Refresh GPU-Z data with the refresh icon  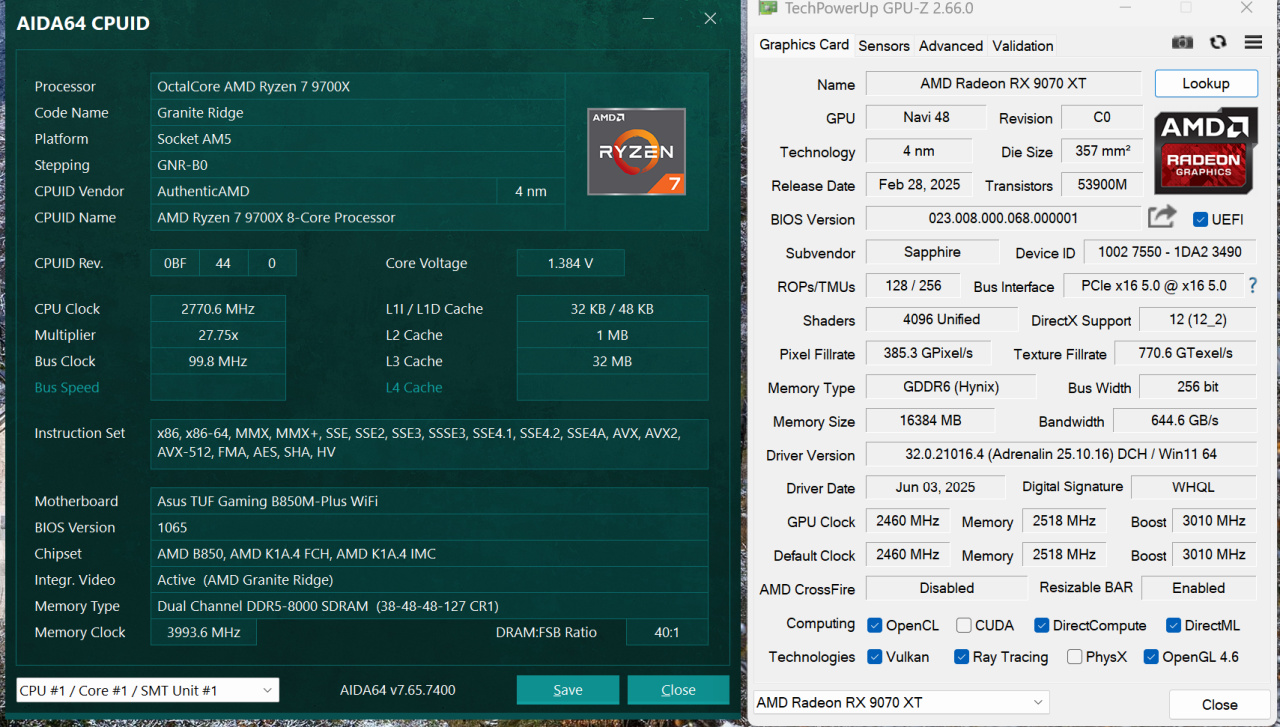[1217, 42]
